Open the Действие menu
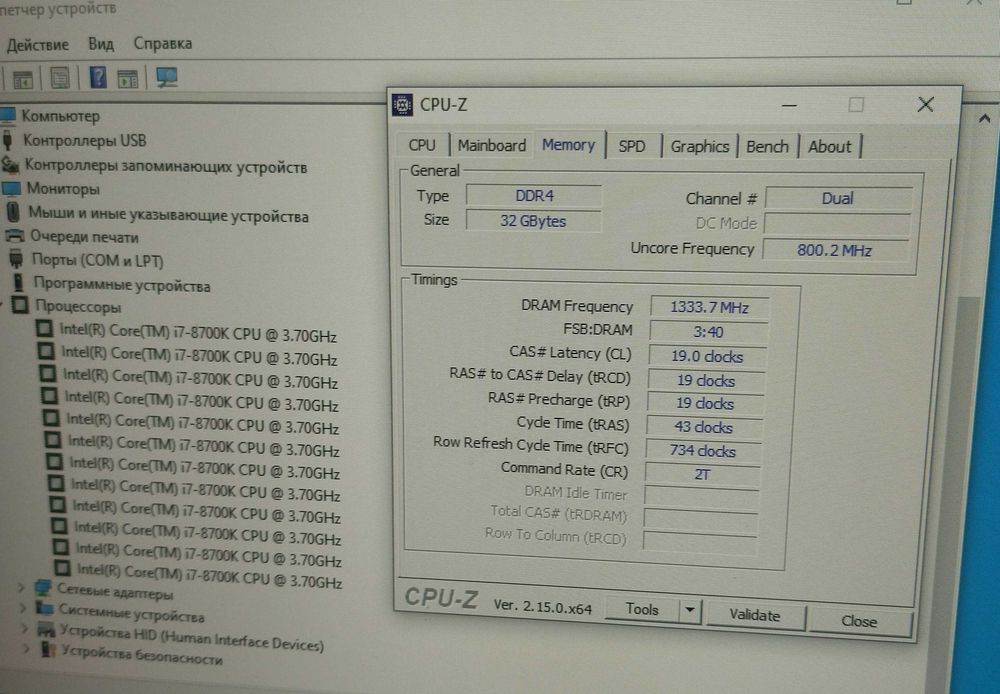Image resolution: width=1000 pixels, height=694 pixels. (x=38, y=45)
